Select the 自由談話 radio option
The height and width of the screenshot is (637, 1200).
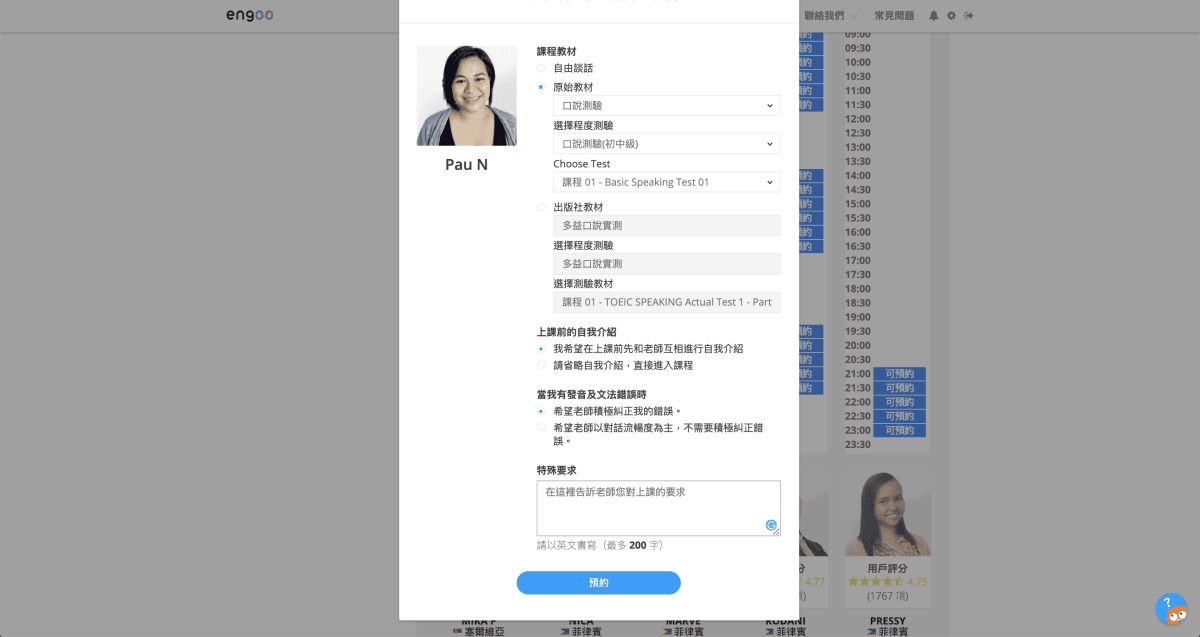pos(541,68)
